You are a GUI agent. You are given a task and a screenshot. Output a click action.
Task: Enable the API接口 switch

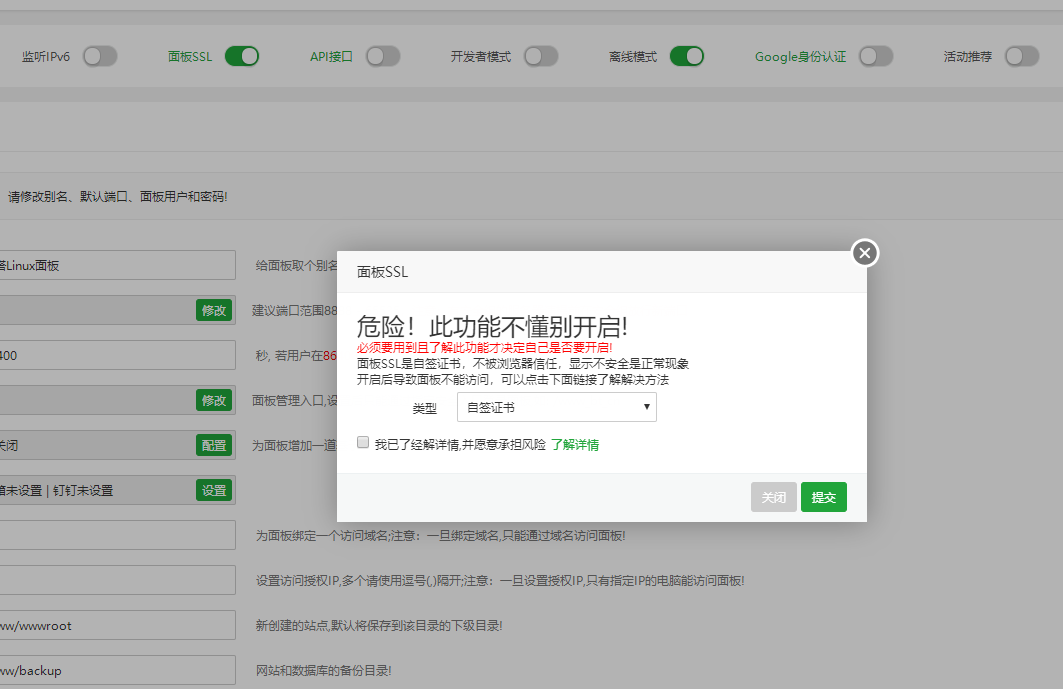(x=383, y=56)
